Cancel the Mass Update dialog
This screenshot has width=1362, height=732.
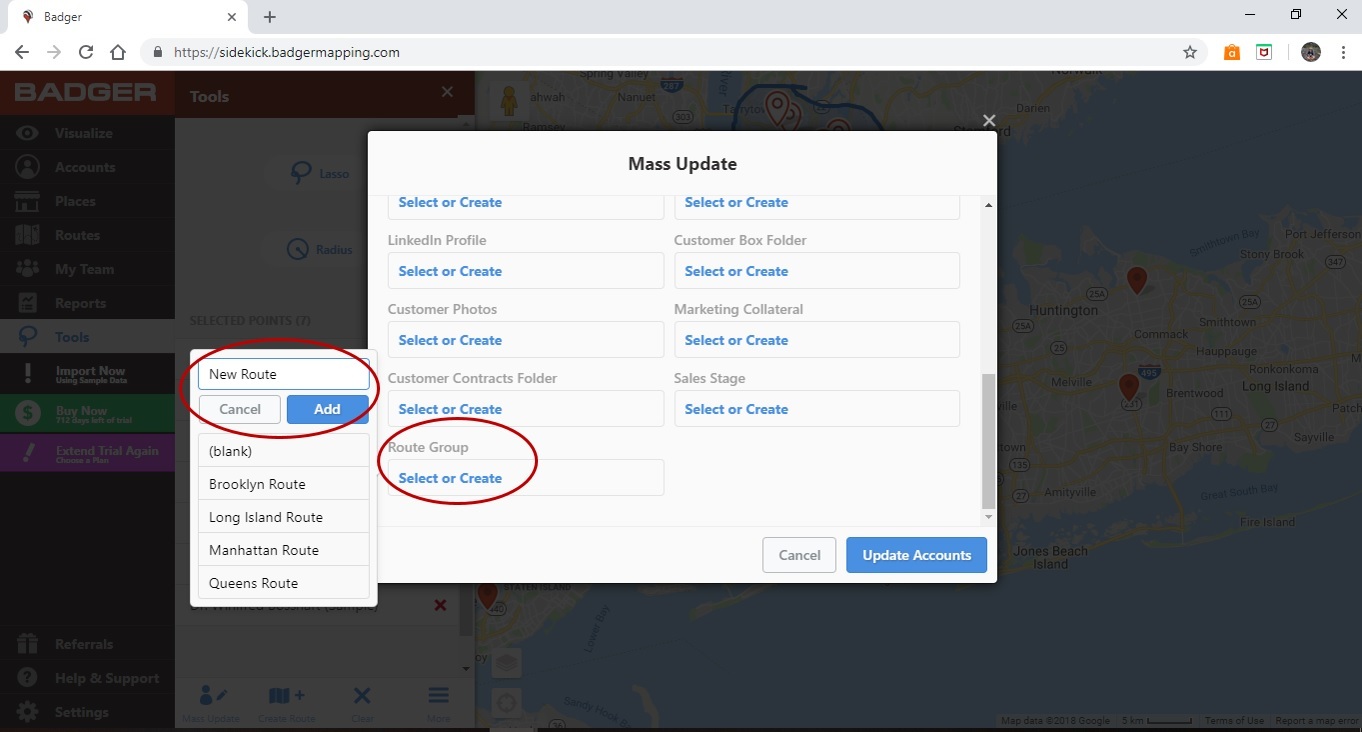pyautogui.click(x=800, y=555)
